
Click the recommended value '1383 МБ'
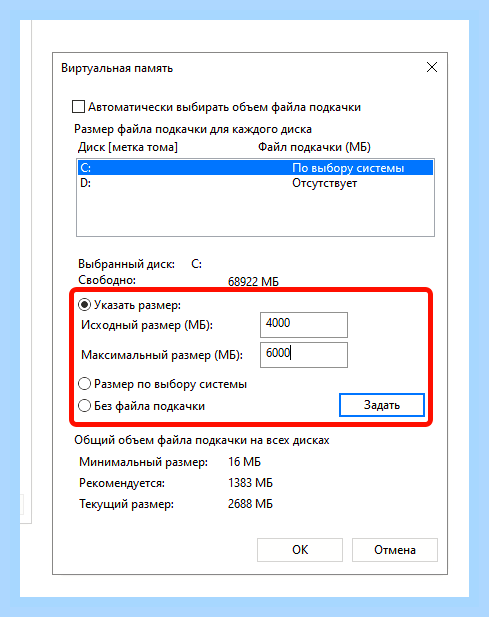coord(250,483)
